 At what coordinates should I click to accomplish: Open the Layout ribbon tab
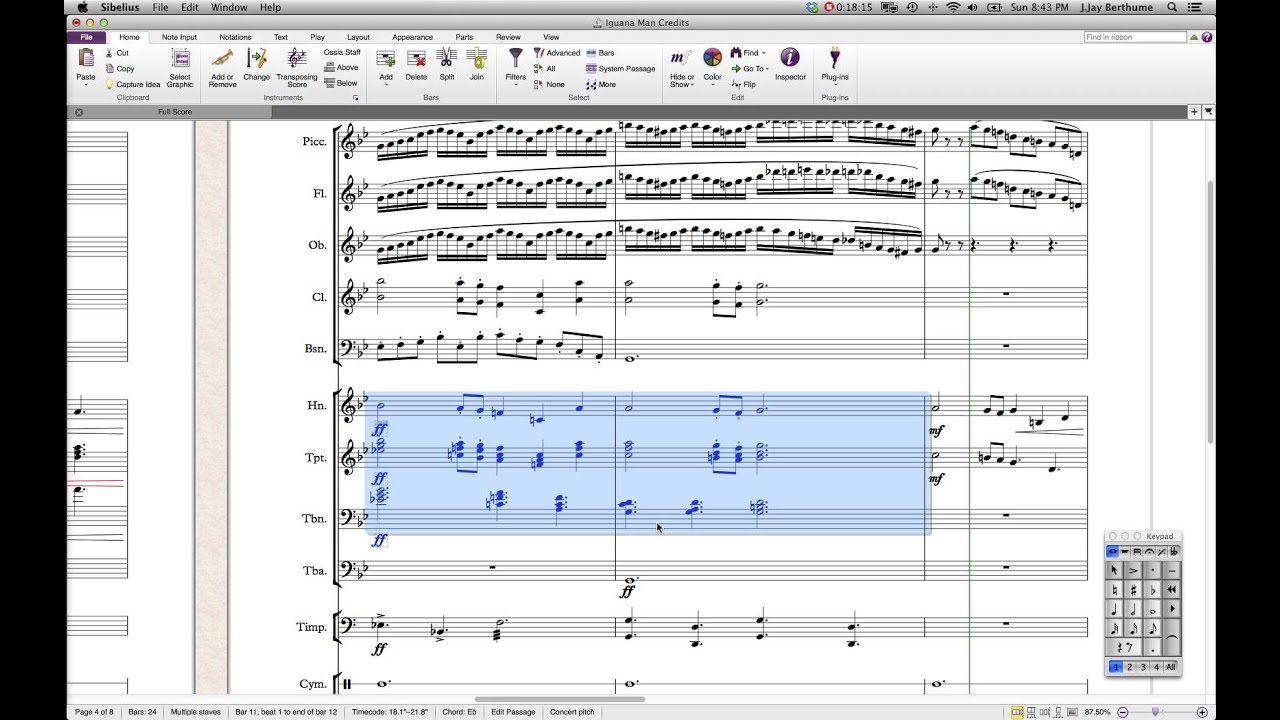click(357, 37)
